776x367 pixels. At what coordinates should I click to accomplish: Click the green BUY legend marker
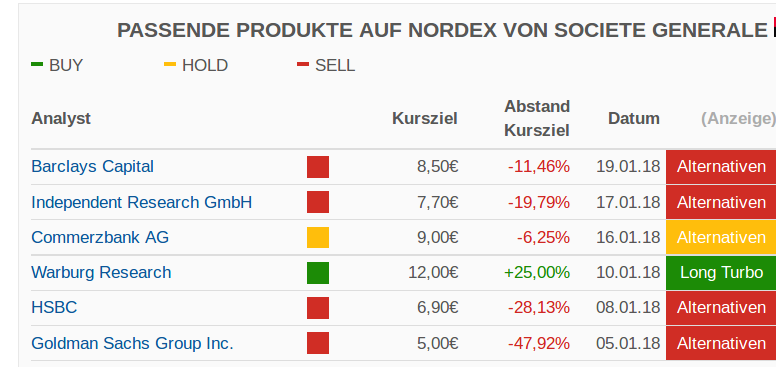[x=37, y=64]
